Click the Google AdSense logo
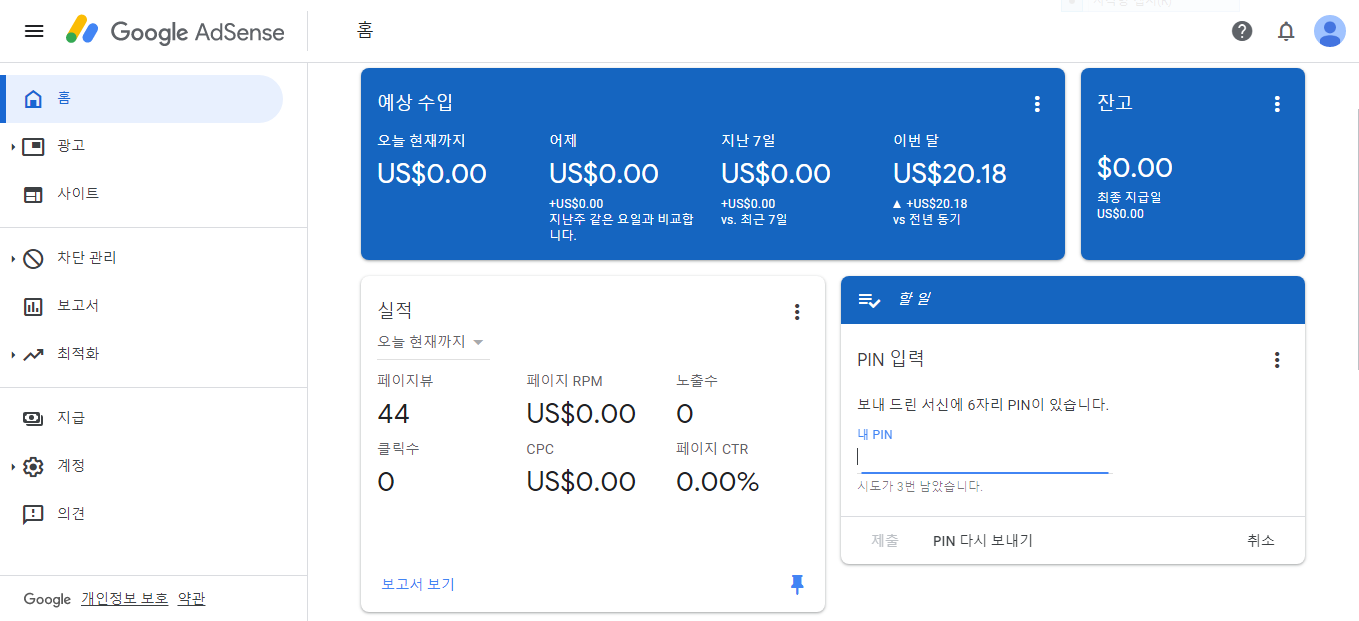Screen dimensions: 1359x621 click(x=175, y=31)
